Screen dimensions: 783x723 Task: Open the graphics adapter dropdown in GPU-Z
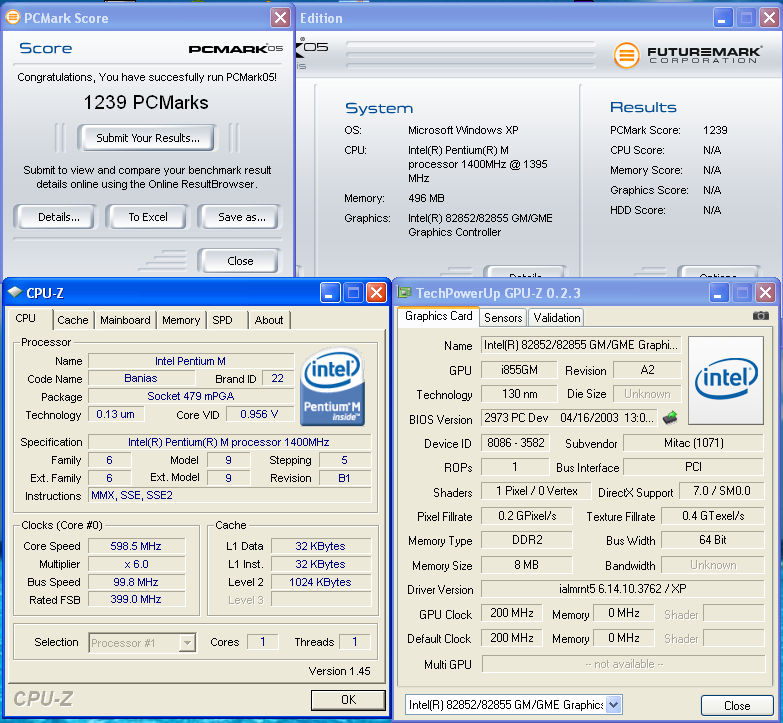pos(614,705)
